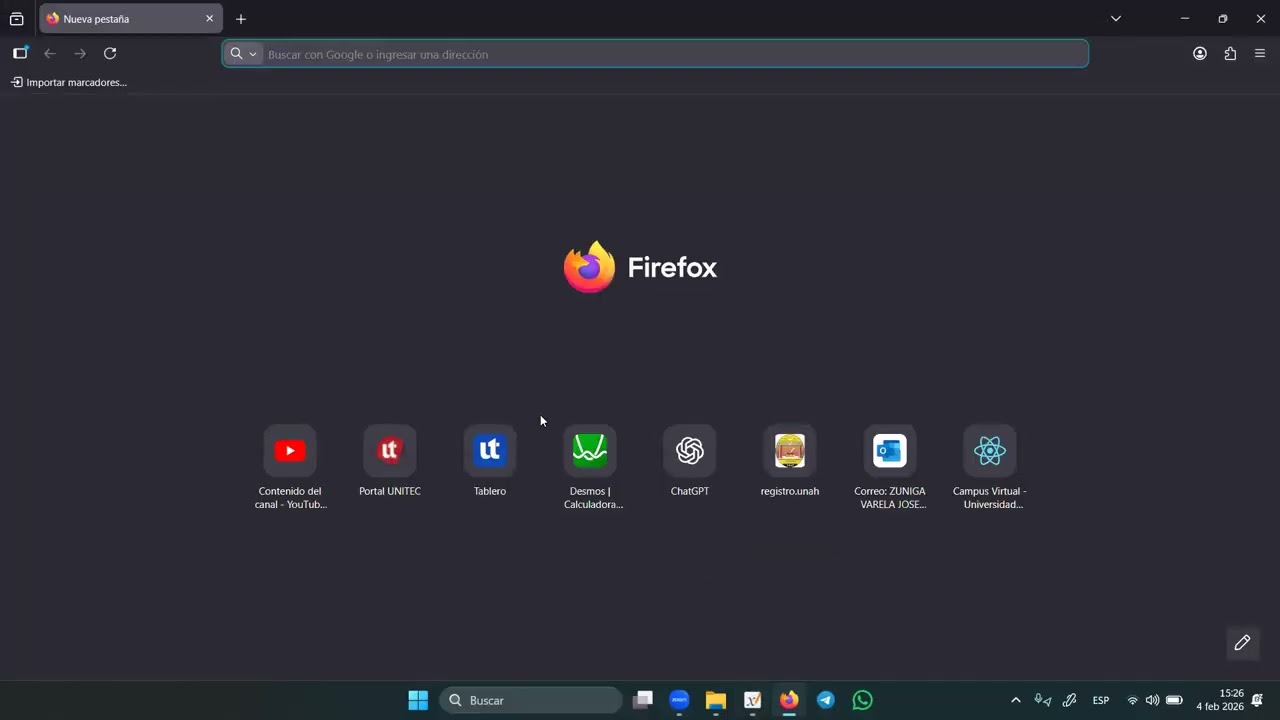Open Task View on taskbar

[x=643, y=700]
